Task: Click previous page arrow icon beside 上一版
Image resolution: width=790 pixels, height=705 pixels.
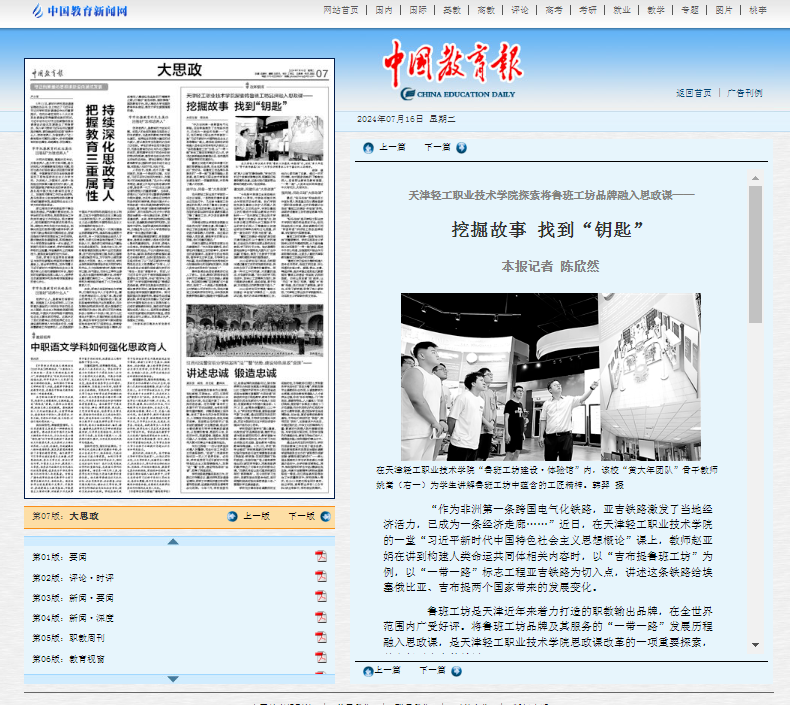Action: [x=232, y=517]
